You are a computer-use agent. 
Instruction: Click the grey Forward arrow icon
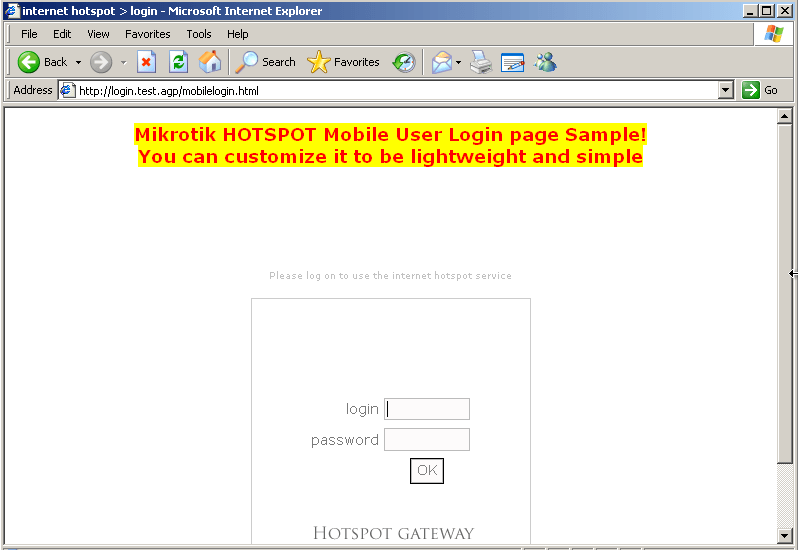tap(101, 62)
